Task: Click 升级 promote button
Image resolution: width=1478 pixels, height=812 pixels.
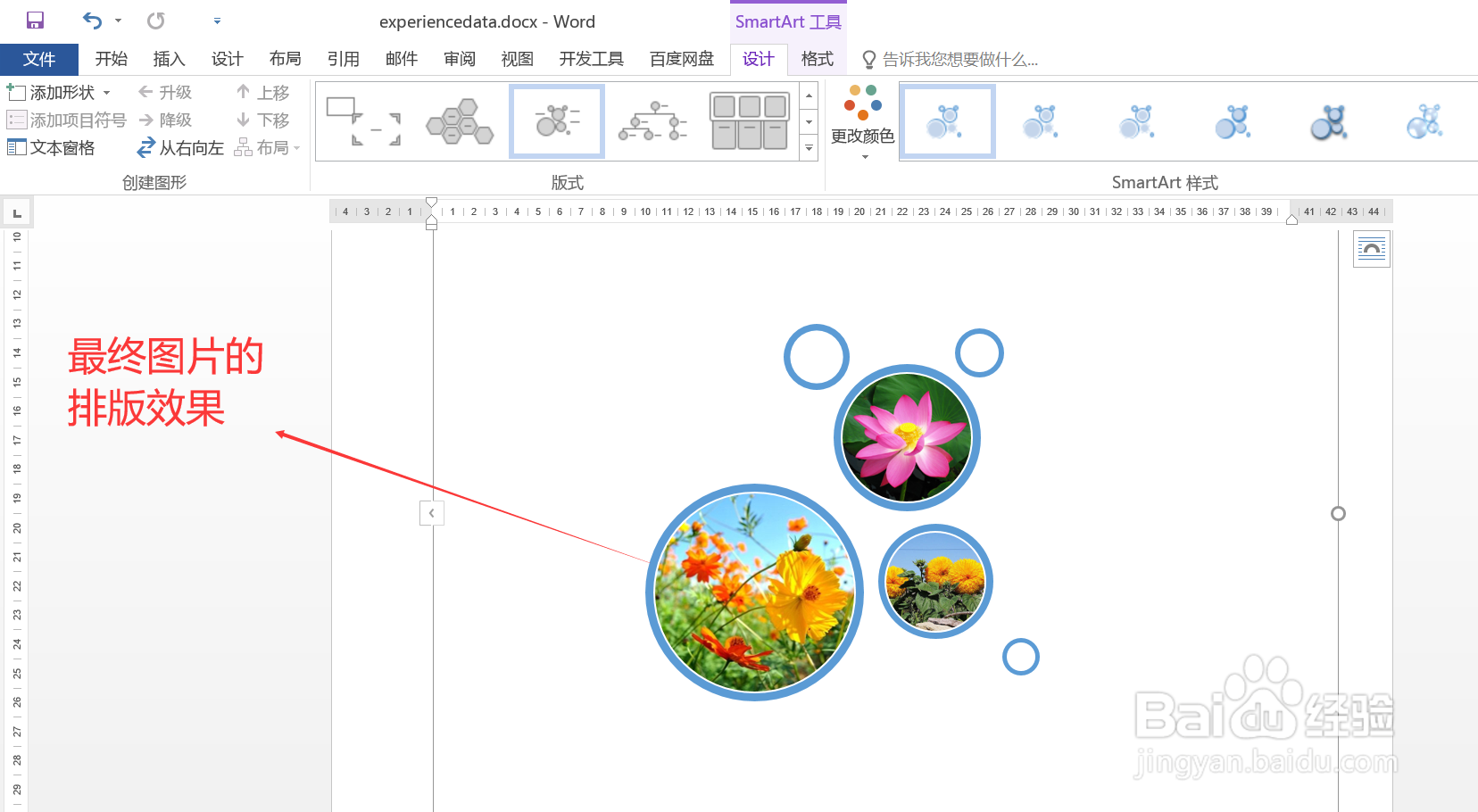Action: 165,92
